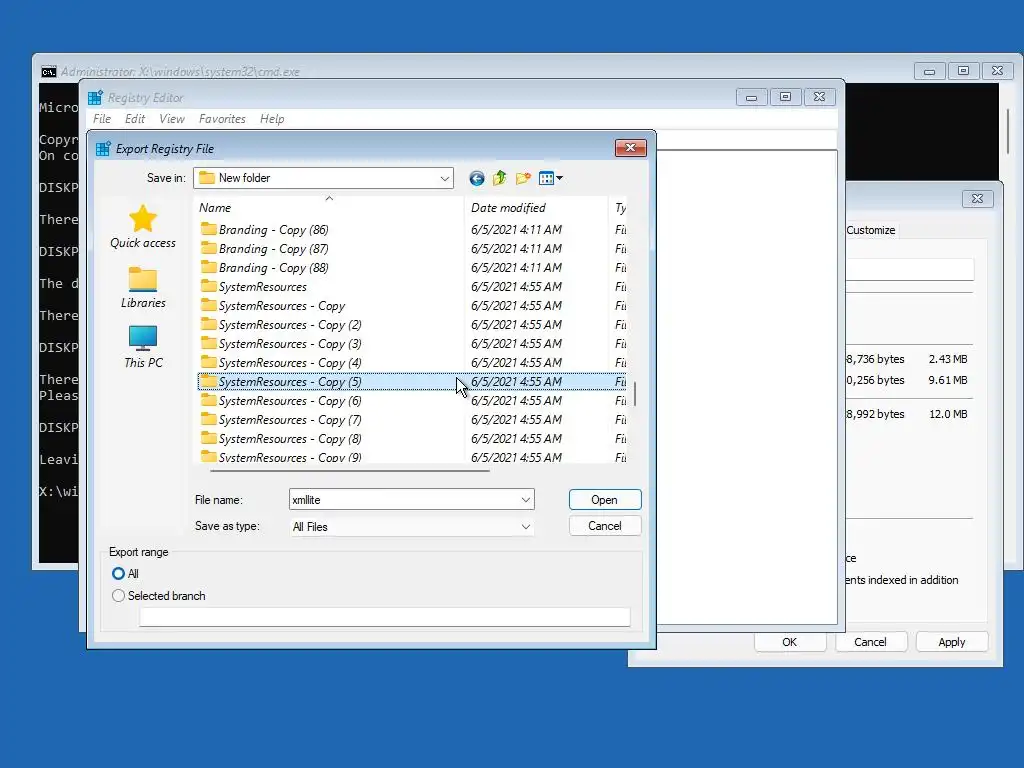Open the Edit menu in Registry Editor
1024x768 pixels.
click(x=135, y=119)
